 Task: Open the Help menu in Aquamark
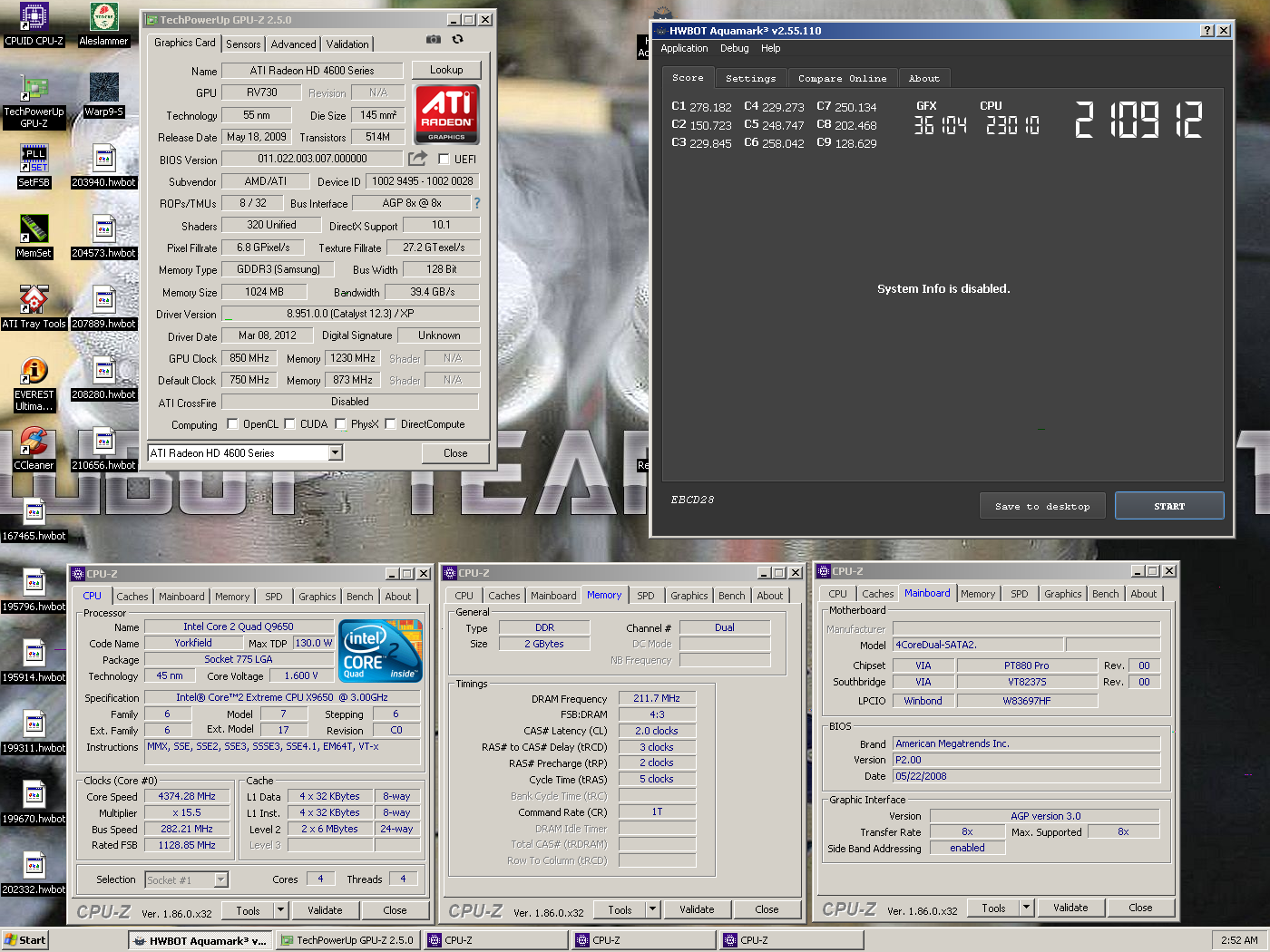[x=771, y=48]
